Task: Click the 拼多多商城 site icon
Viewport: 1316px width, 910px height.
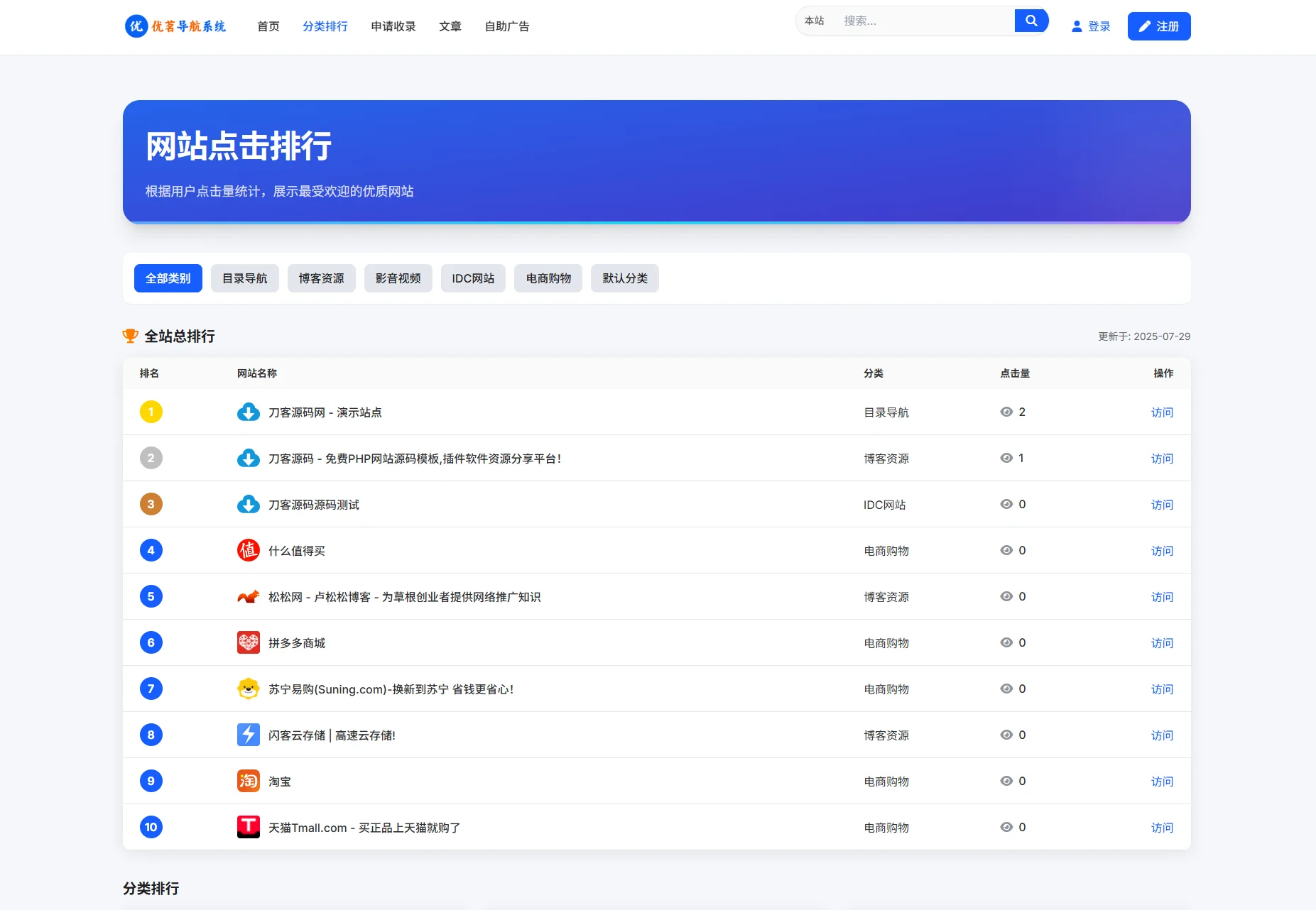Action: point(248,642)
